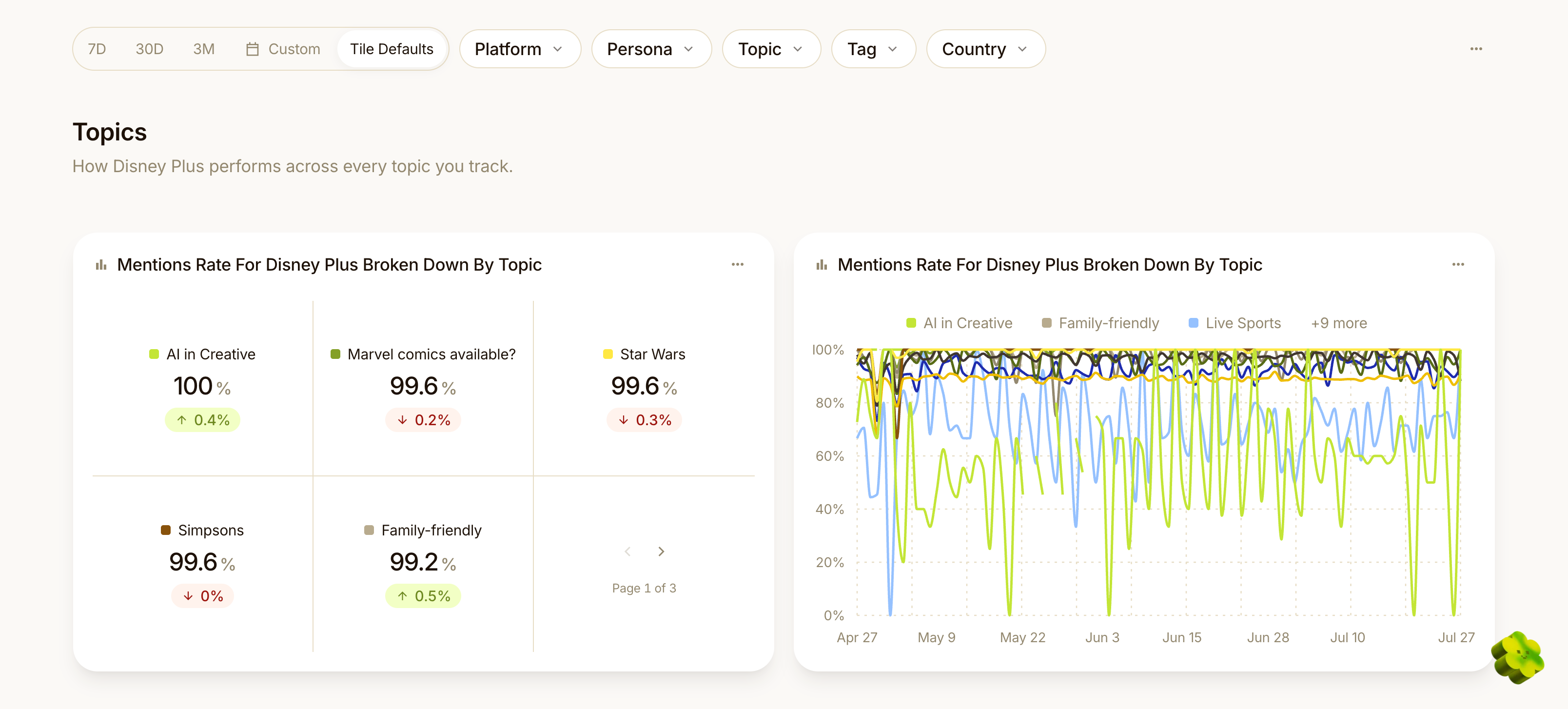The height and width of the screenshot is (709, 1568).
Task: Click the Jul 27 date on the chart axis
Action: (1456, 637)
